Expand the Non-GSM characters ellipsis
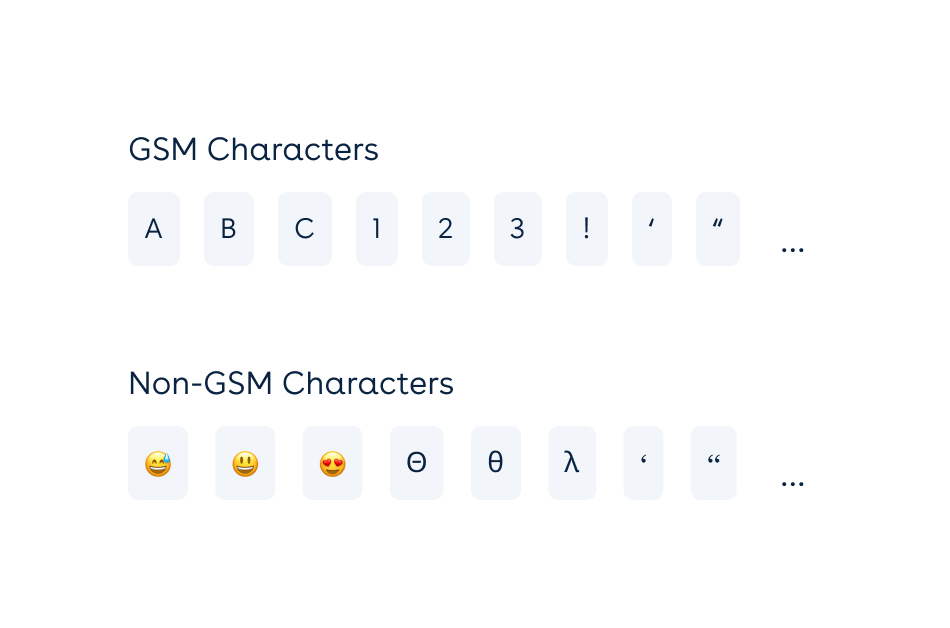Screen dimensions: 950x628 (792, 482)
